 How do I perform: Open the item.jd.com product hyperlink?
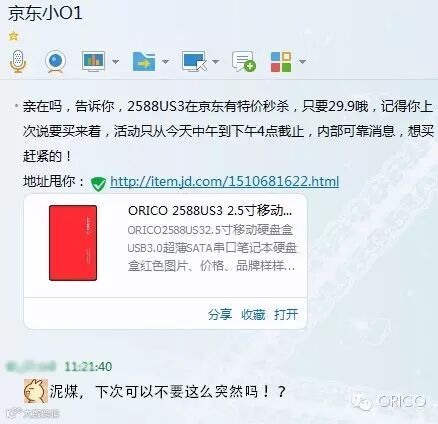[224, 182]
